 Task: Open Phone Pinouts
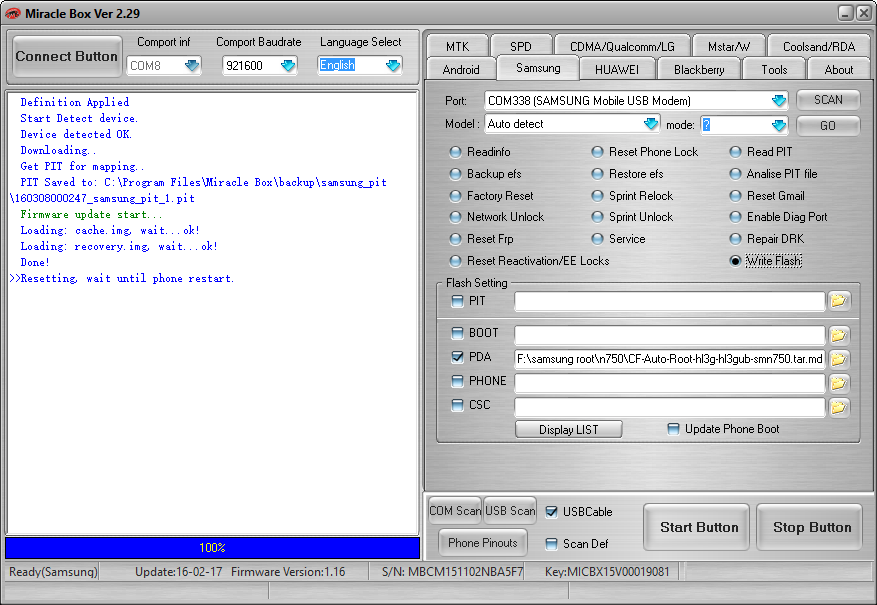(x=483, y=542)
